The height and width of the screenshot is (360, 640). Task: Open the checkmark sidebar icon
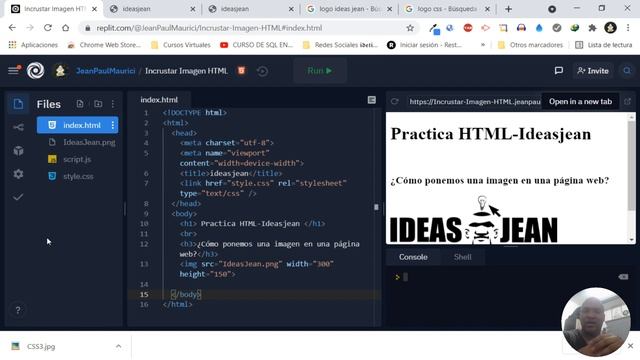tap(18, 197)
